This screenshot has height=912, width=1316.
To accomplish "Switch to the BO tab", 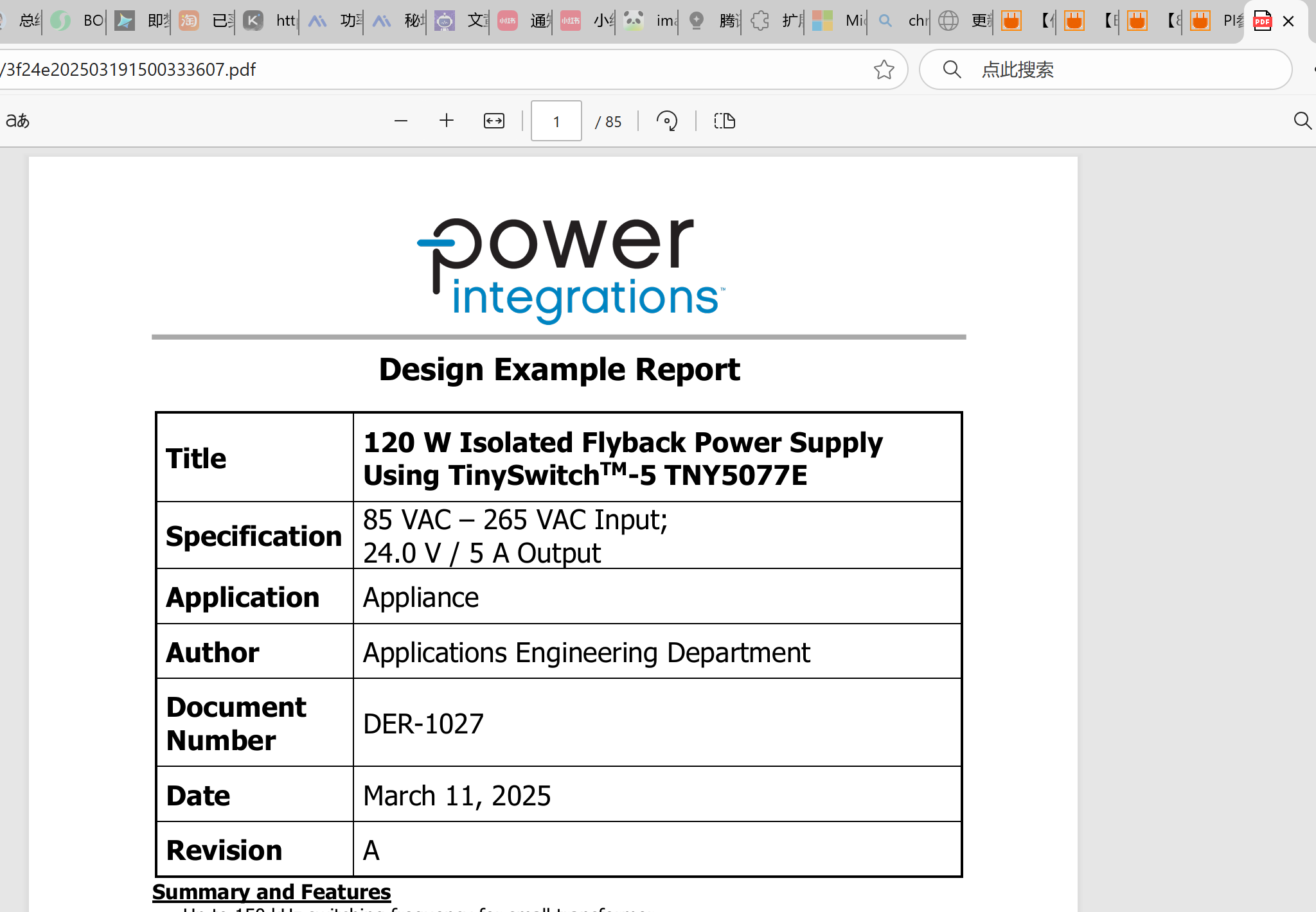I will coord(77,21).
